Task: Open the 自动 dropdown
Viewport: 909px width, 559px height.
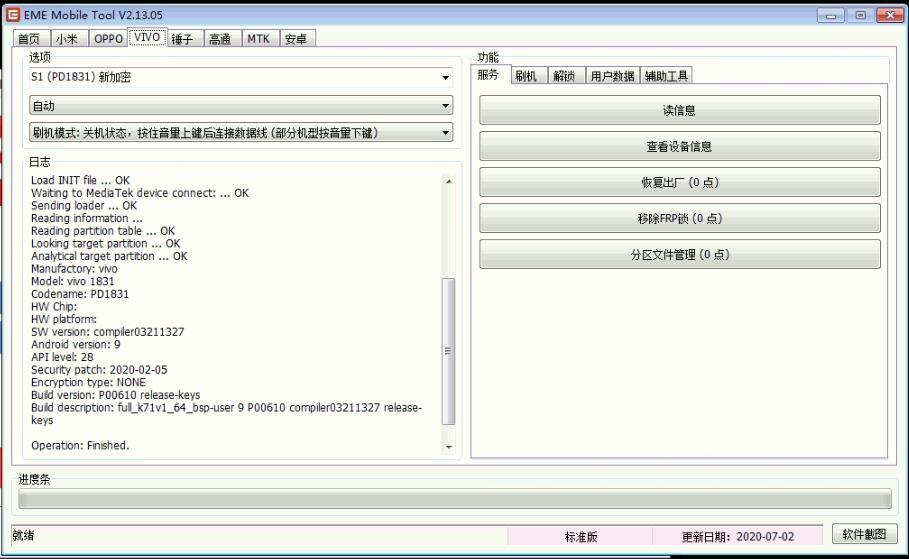Action: (x=241, y=106)
